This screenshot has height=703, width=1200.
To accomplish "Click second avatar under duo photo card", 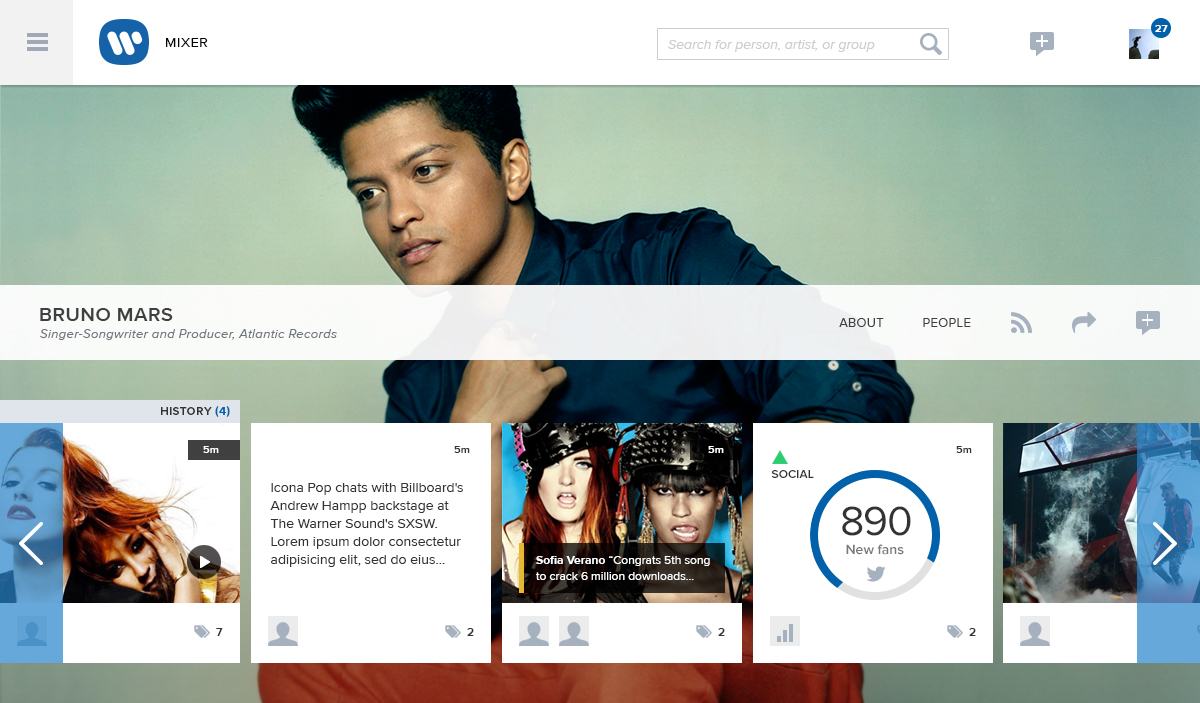I will [574, 631].
